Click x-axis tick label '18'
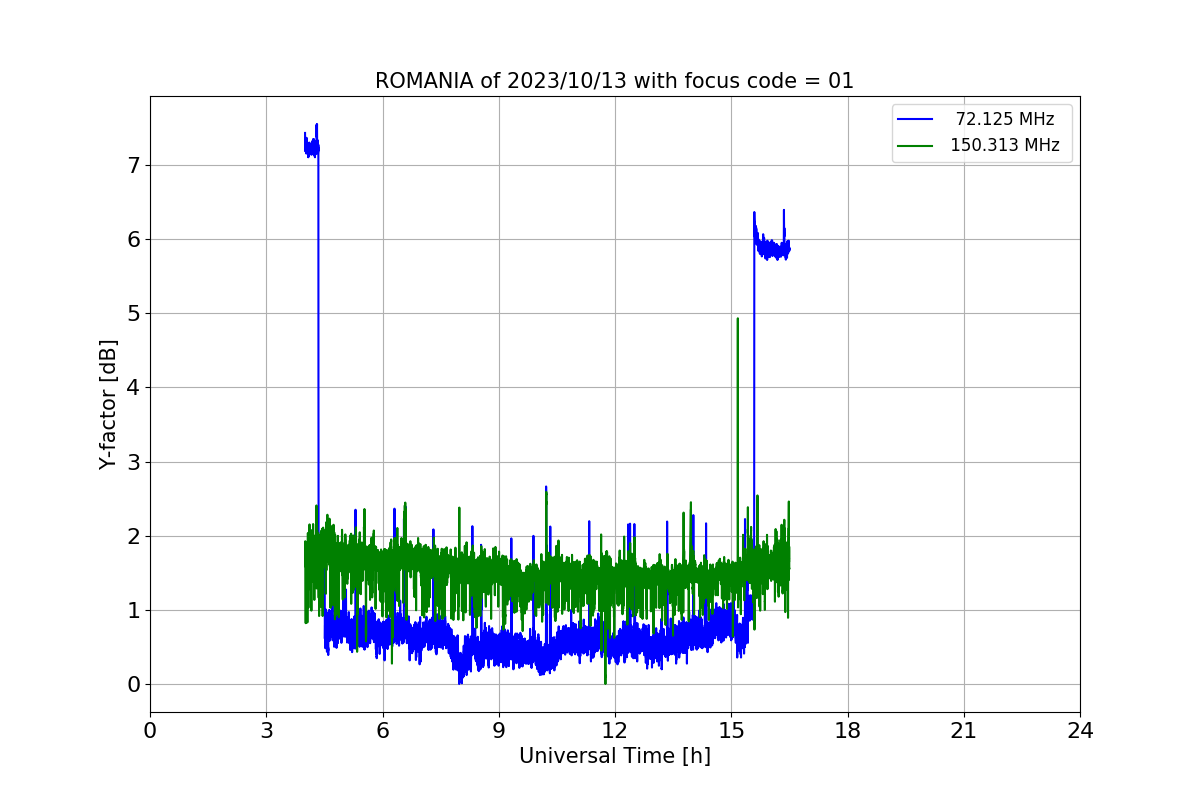This screenshot has width=1200, height=800. [x=848, y=731]
